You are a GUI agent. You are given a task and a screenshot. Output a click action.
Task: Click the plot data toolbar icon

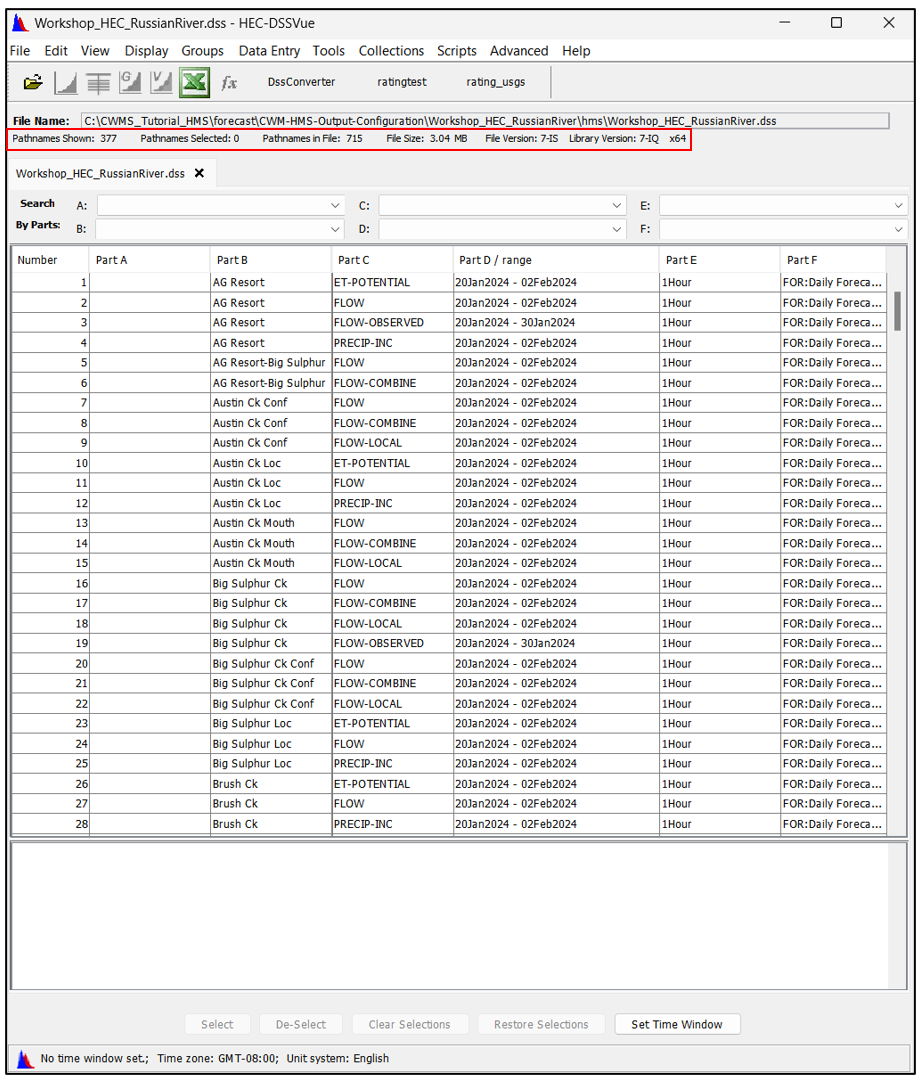(x=65, y=83)
